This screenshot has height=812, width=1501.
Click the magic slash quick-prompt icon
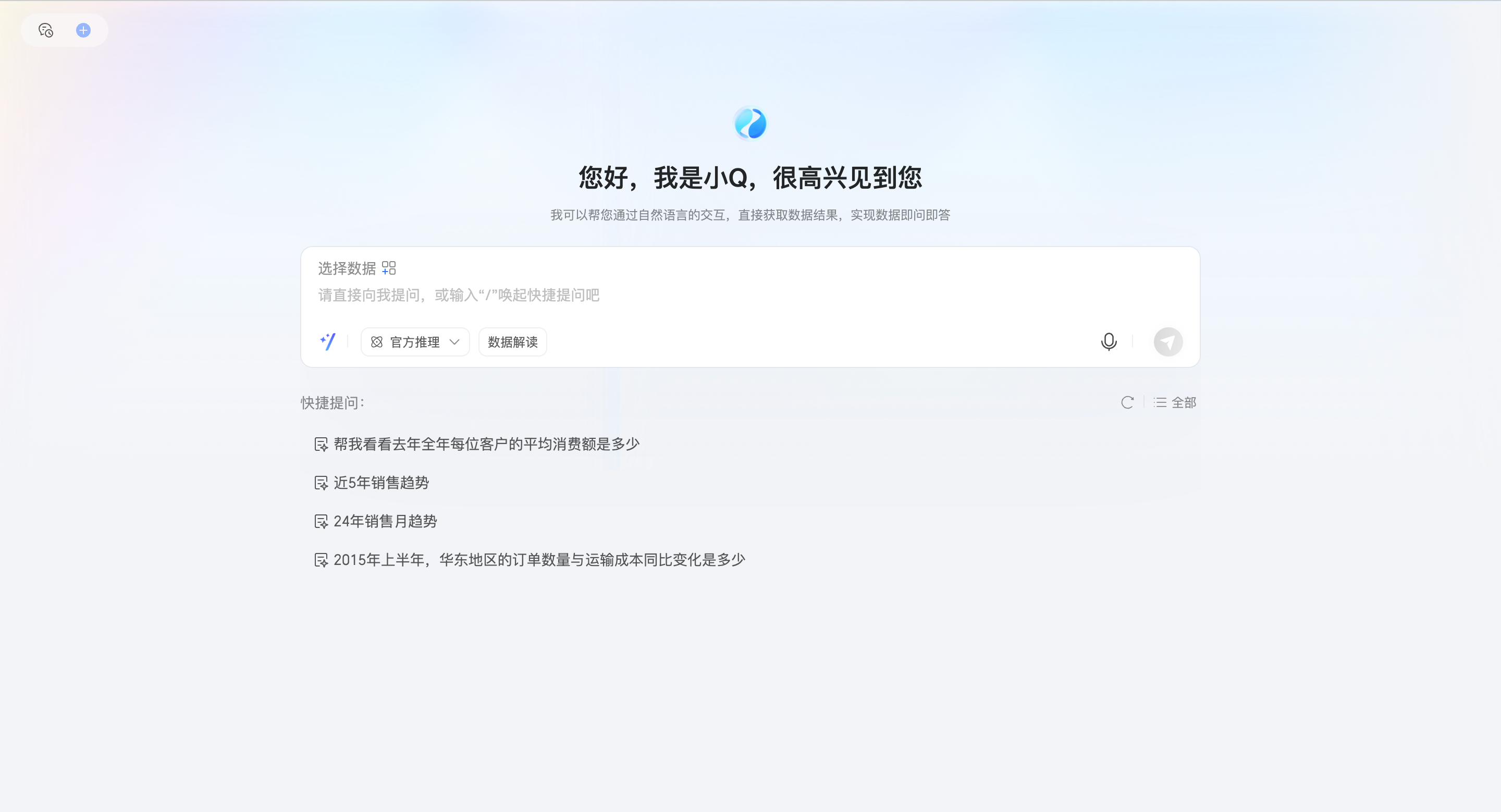click(x=328, y=341)
